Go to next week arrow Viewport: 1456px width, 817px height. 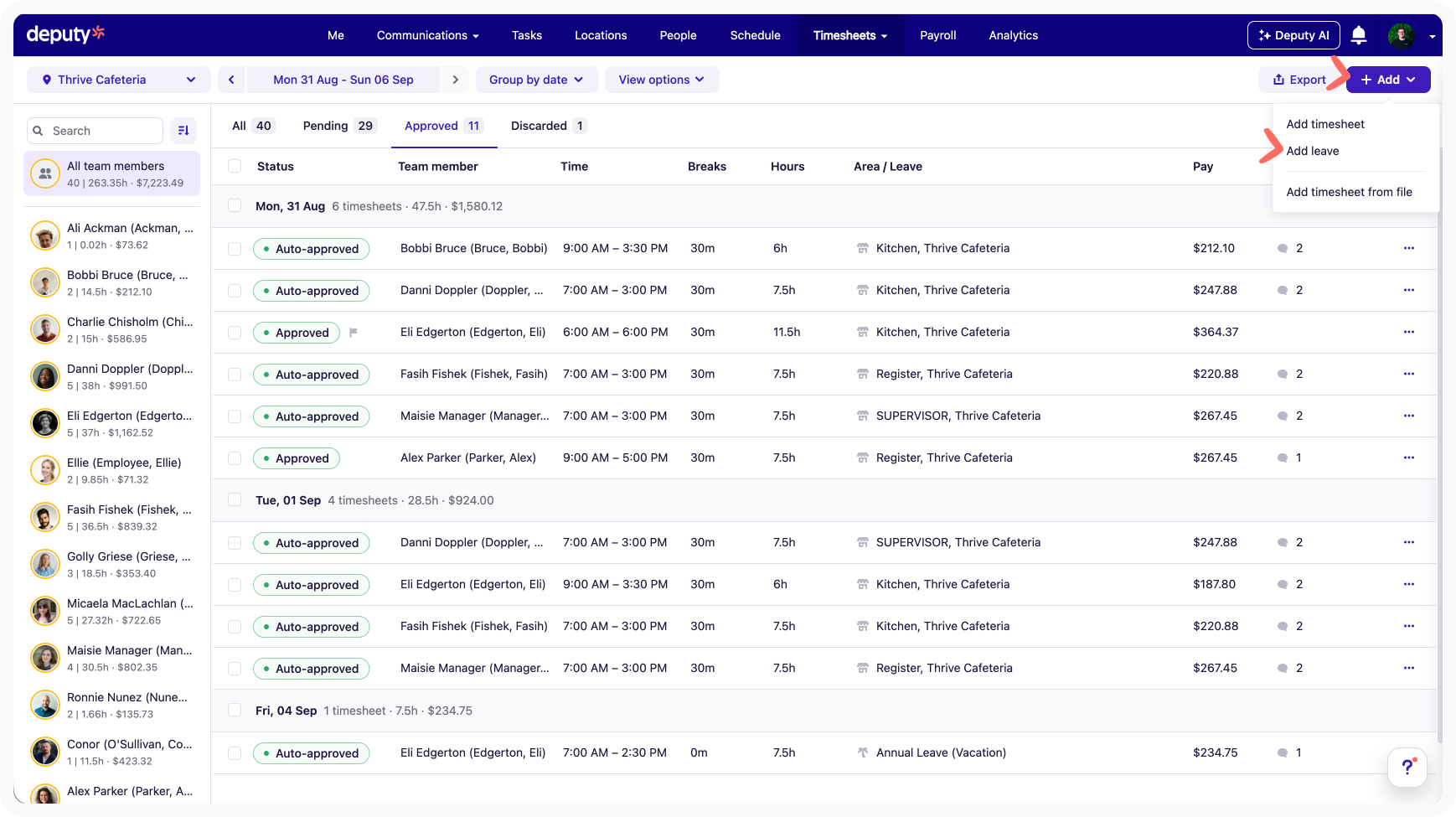(x=456, y=80)
